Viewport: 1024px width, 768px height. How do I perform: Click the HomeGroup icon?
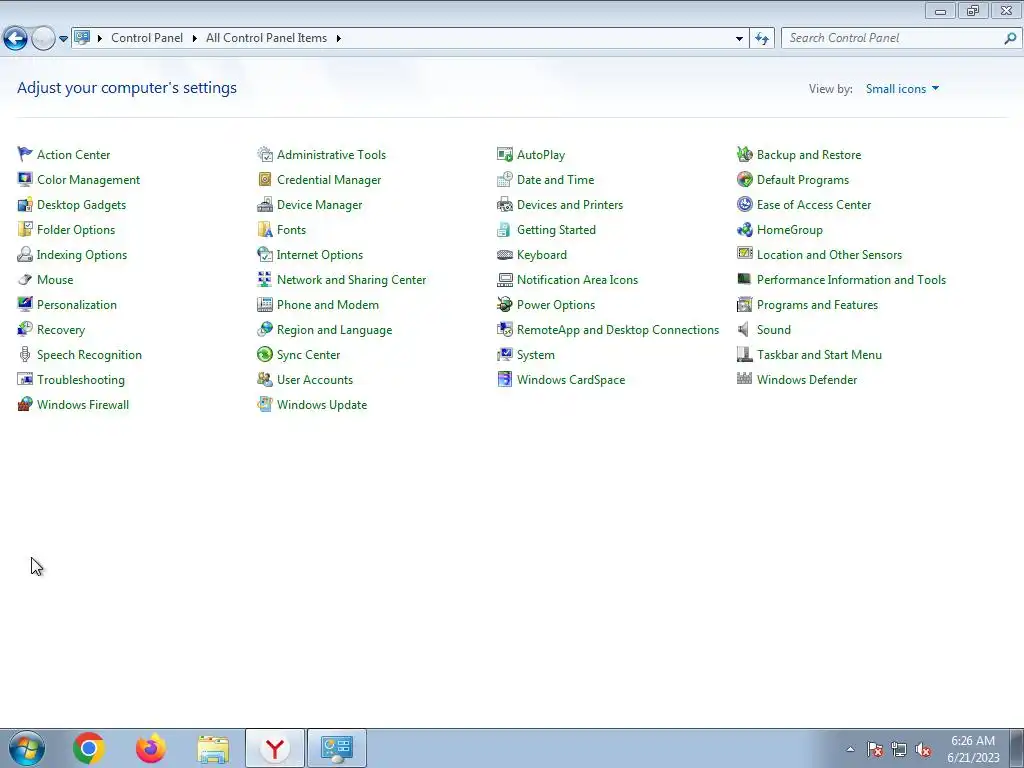[x=744, y=229]
